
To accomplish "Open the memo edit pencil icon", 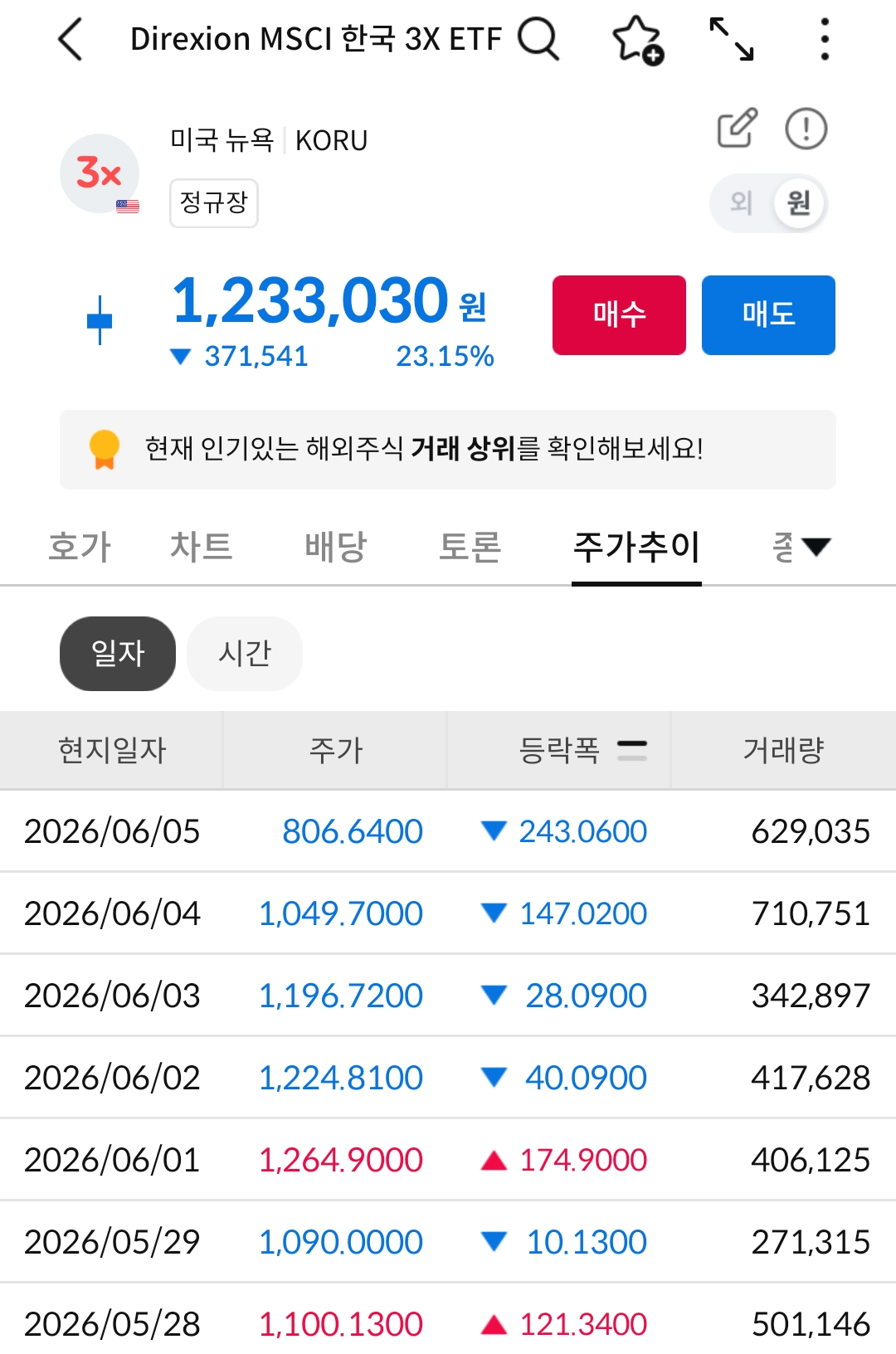I will [738, 128].
